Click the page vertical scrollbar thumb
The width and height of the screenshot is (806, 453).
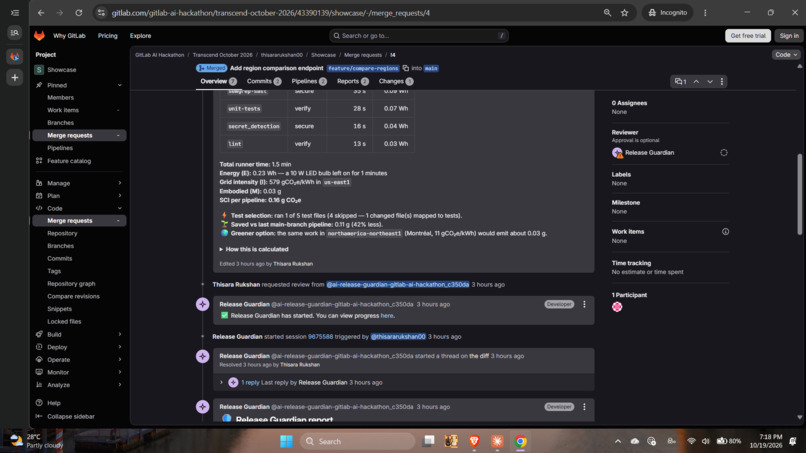pos(799,194)
